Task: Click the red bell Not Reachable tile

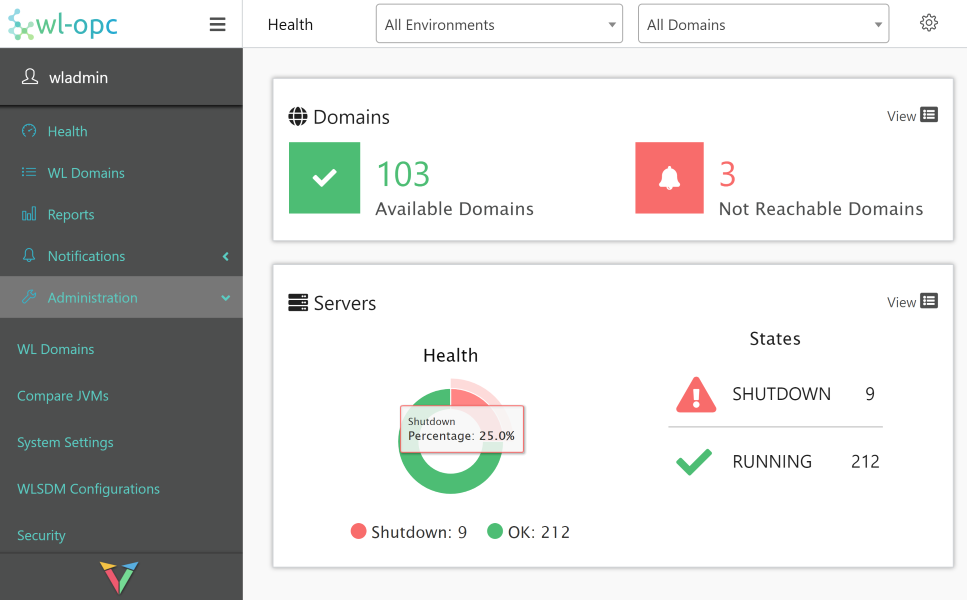Action: [x=669, y=178]
